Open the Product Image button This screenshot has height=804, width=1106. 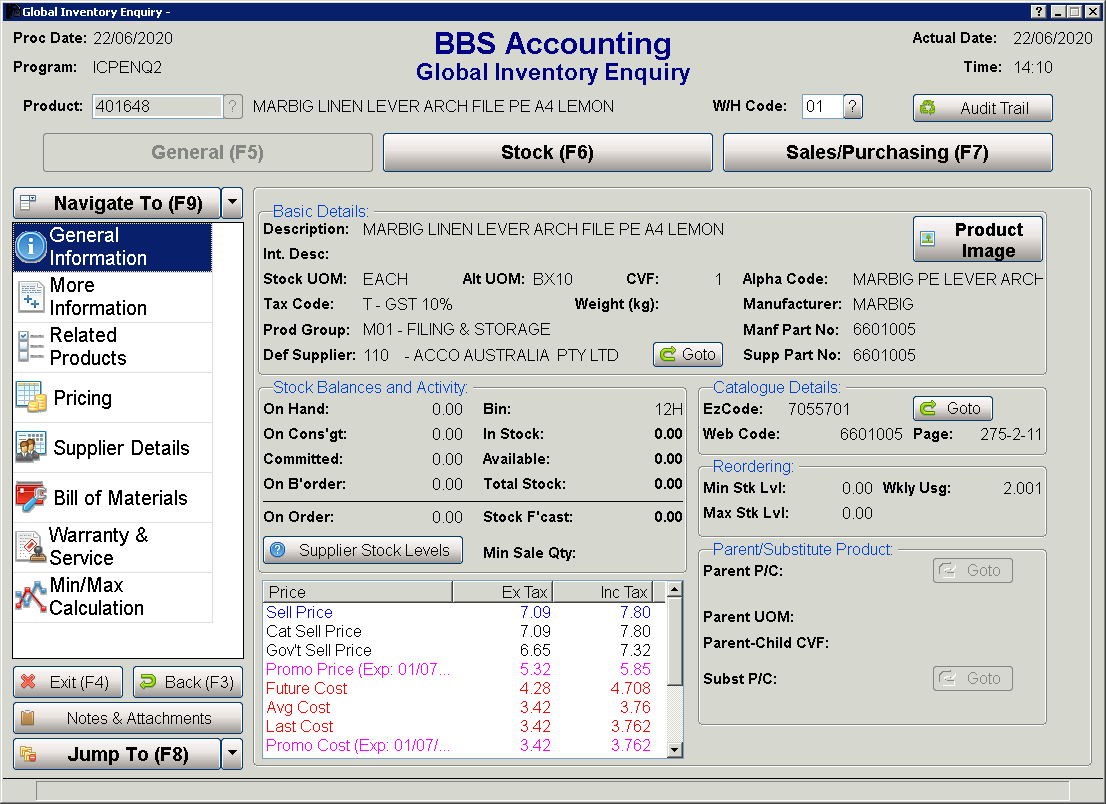(x=977, y=240)
